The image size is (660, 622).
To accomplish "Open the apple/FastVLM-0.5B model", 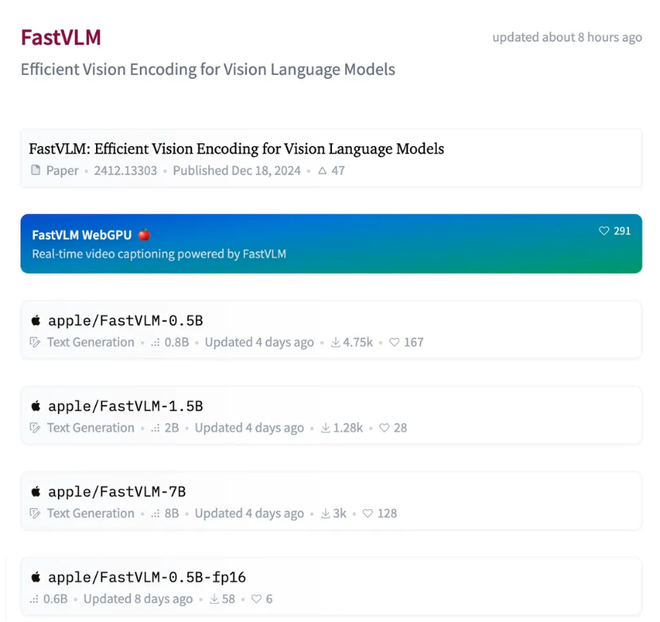I will click(x=125, y=321).
